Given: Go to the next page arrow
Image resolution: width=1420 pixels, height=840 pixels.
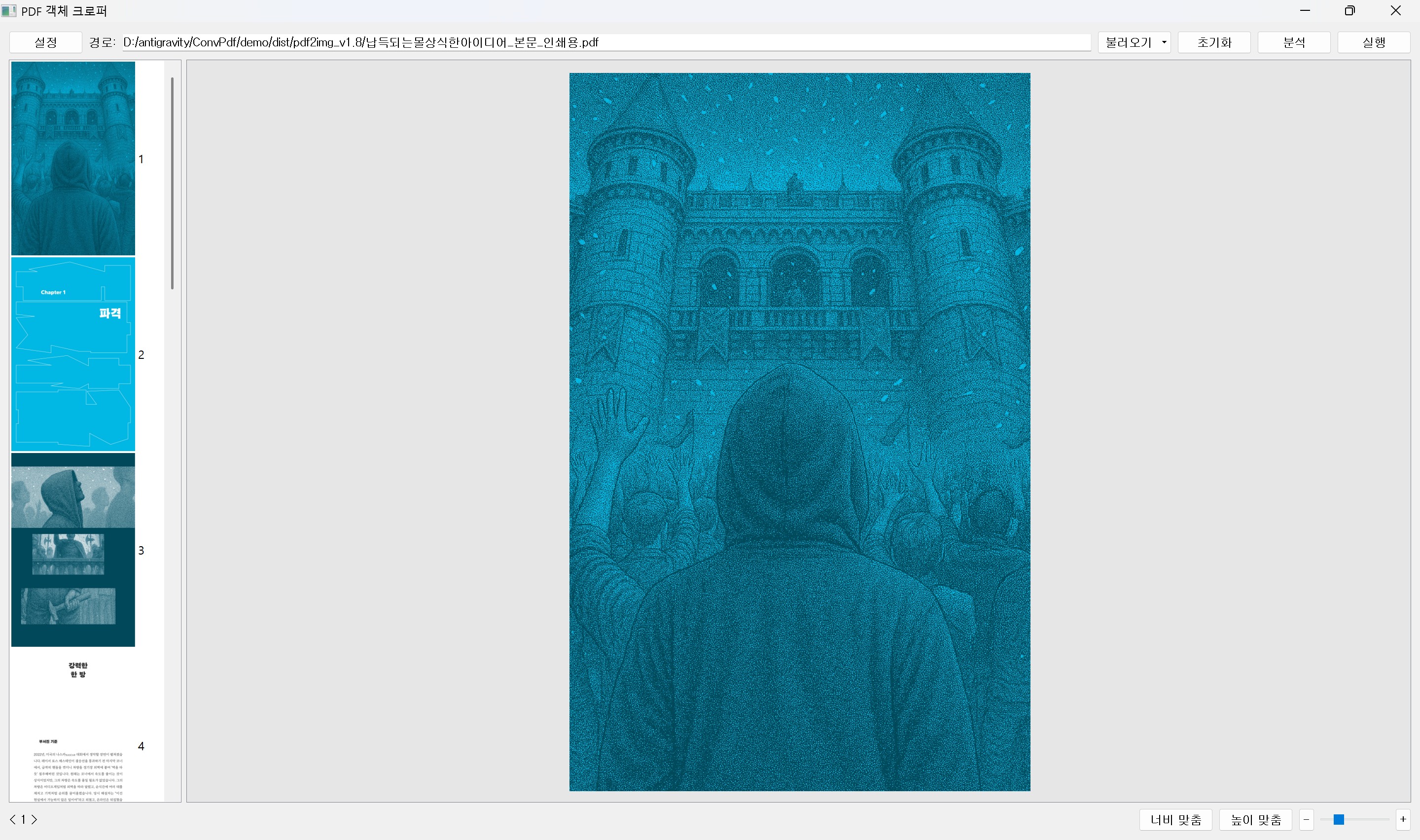Looking at the screenshot, I should 35,819.
